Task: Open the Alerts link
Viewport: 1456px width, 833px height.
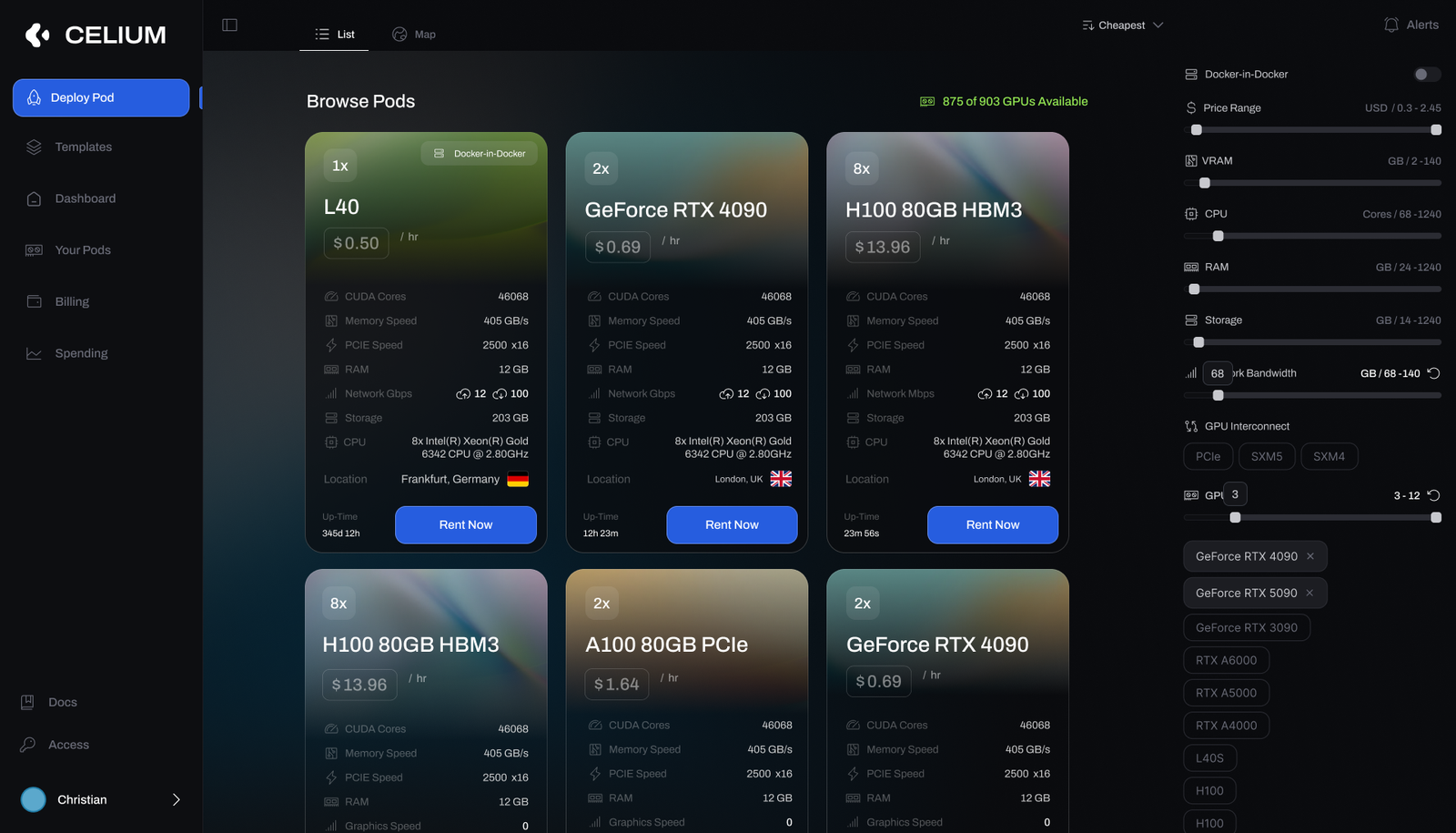Action: click(1411, 25)
